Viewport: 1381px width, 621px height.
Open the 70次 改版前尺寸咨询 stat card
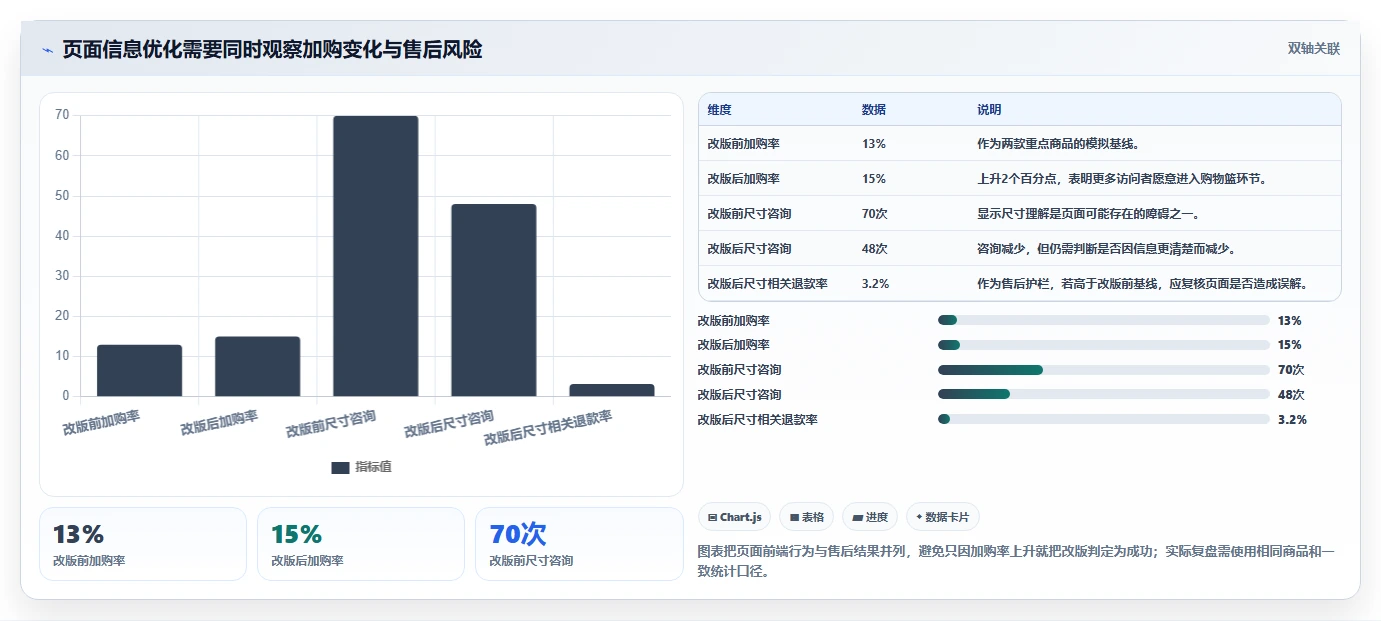pyautogui.click(x=579, y=544)
